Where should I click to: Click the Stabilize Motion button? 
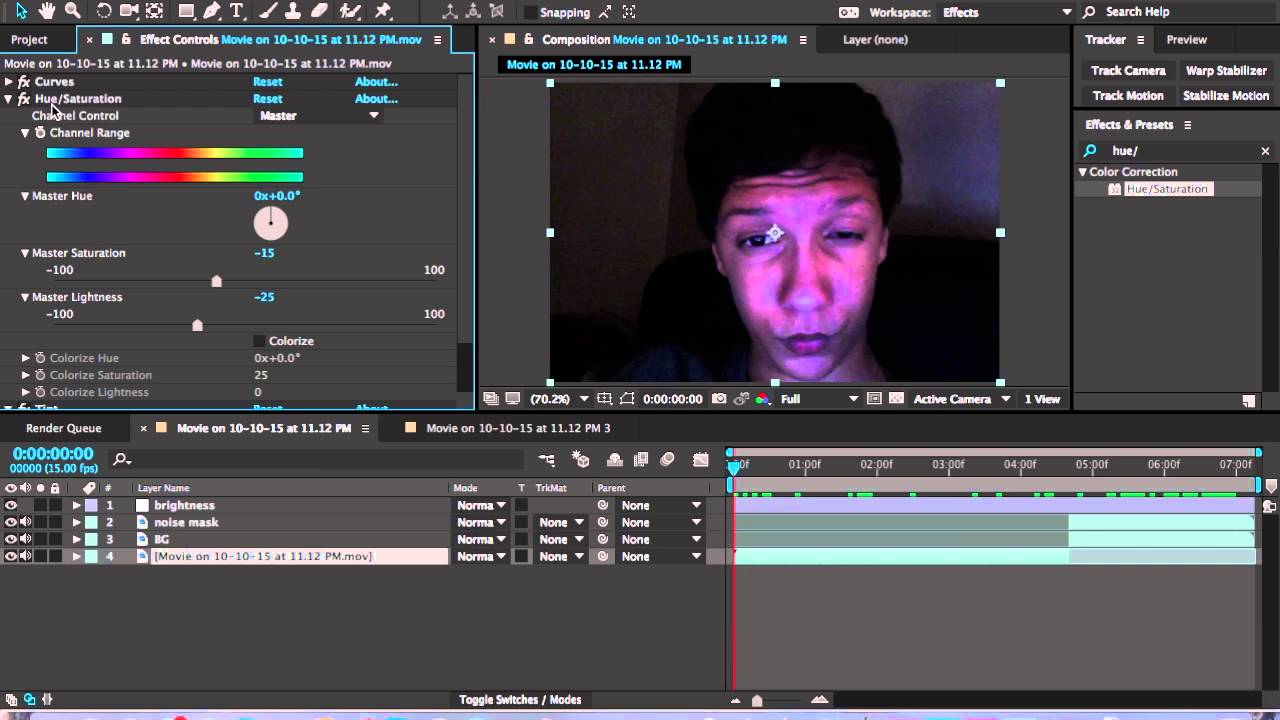tap(1226, 96)
